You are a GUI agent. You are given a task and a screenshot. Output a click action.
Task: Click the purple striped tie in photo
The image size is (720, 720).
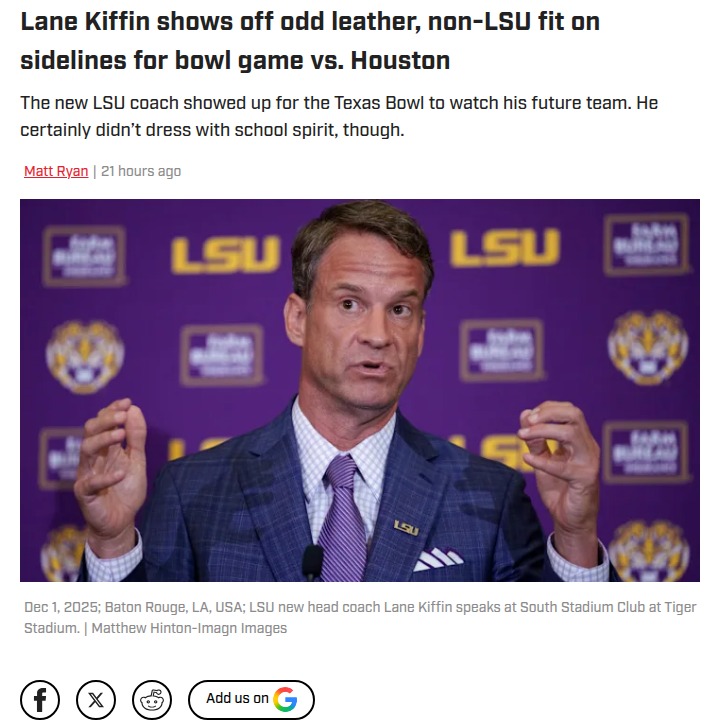point(345,520)
